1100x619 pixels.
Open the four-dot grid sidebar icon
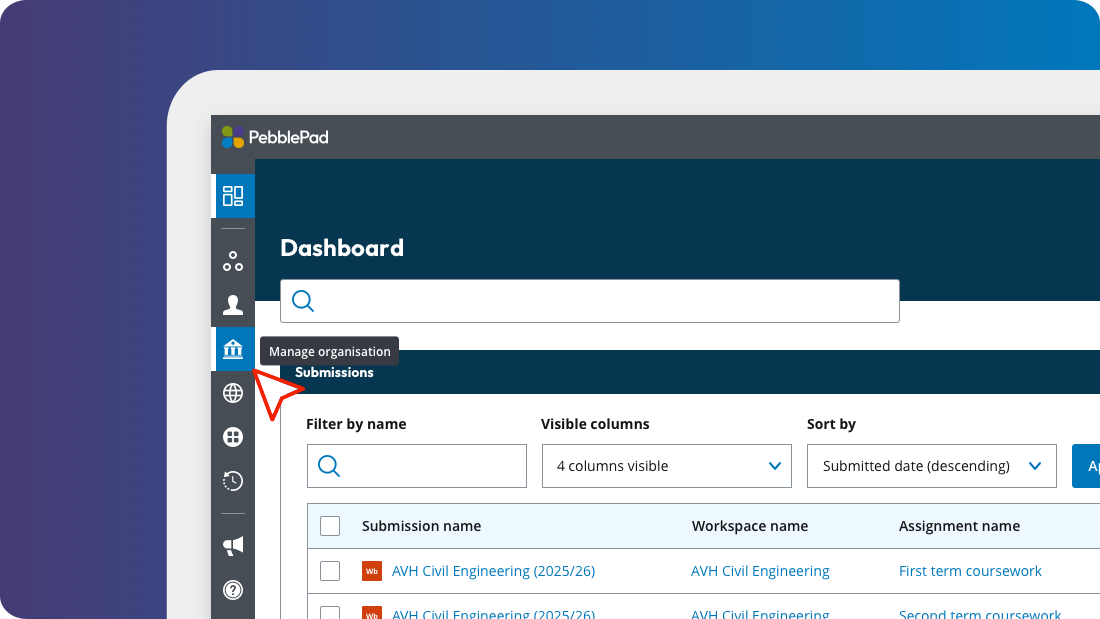tap(233, 437)
